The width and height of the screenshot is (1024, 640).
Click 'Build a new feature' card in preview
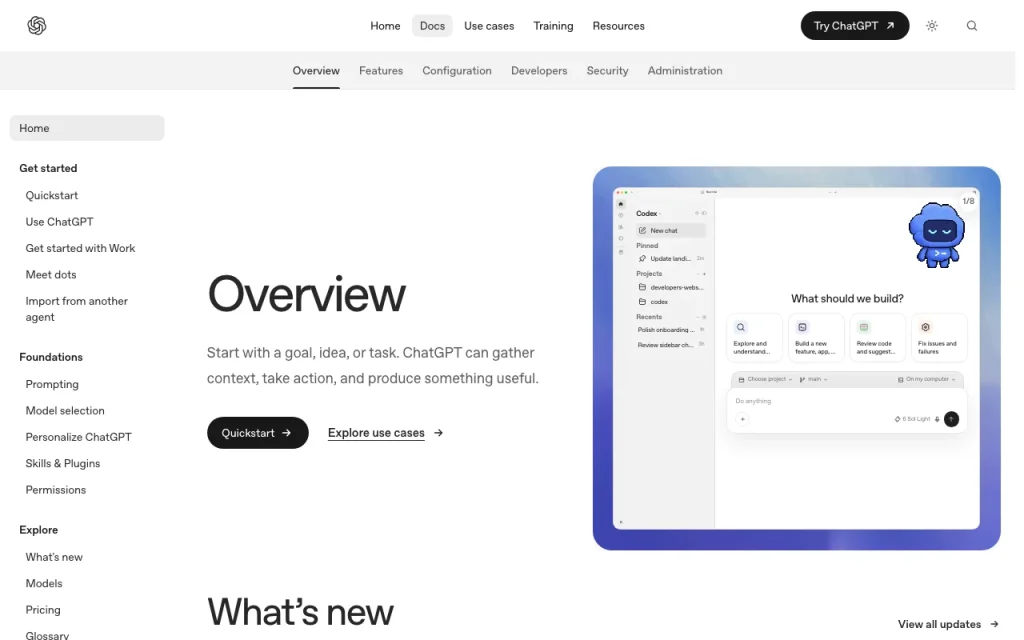[x=816, y=337]
